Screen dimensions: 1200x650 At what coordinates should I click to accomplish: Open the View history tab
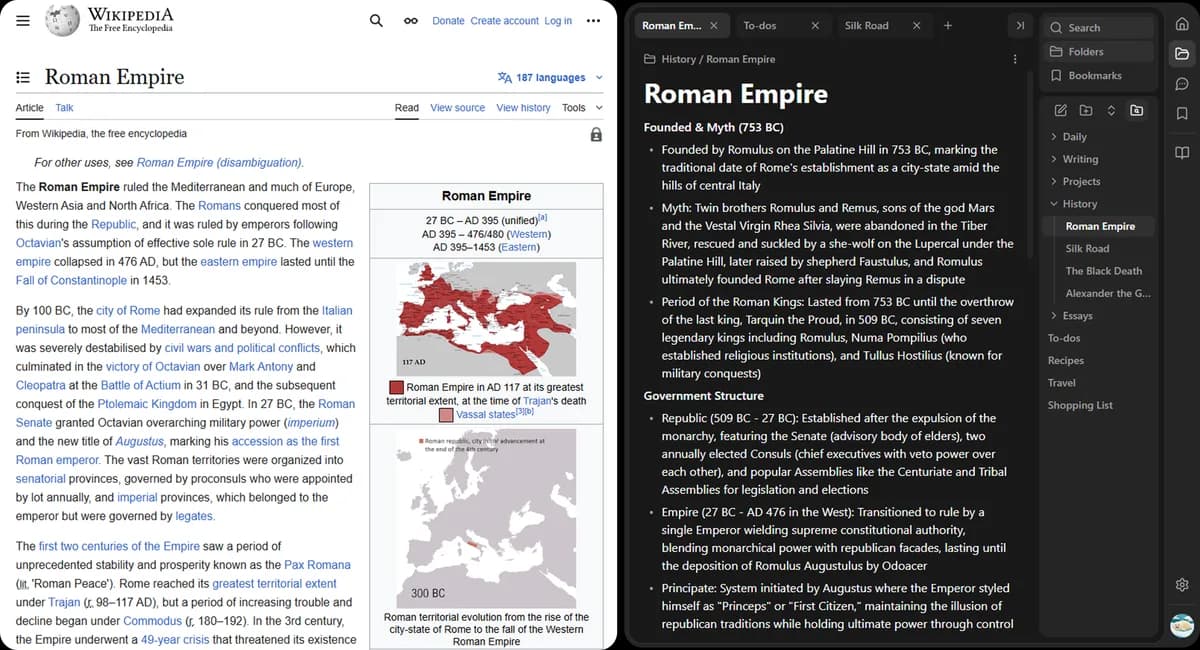tap(523, 108)
